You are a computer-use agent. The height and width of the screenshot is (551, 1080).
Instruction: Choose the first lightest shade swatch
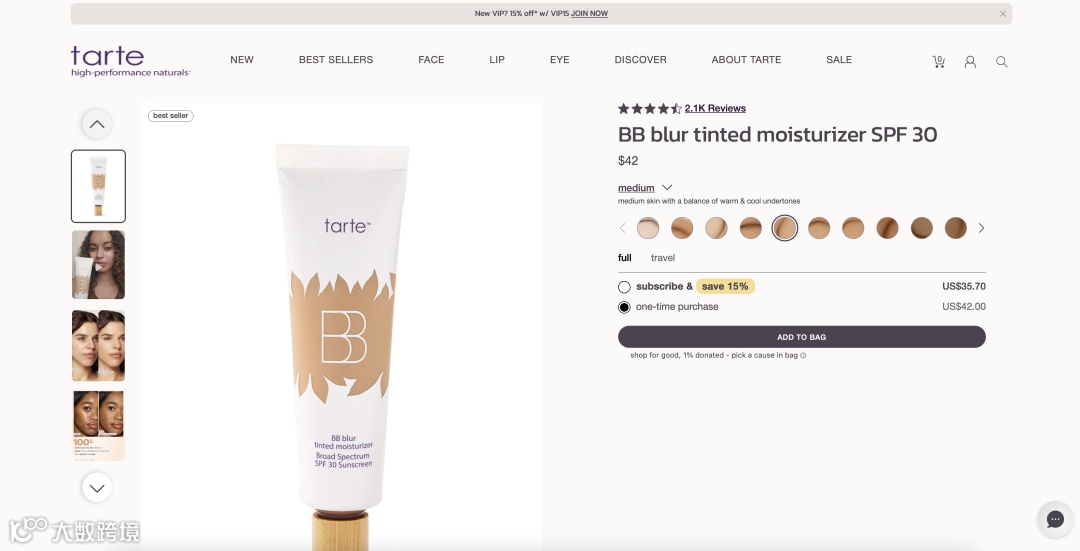coord(647,228)
